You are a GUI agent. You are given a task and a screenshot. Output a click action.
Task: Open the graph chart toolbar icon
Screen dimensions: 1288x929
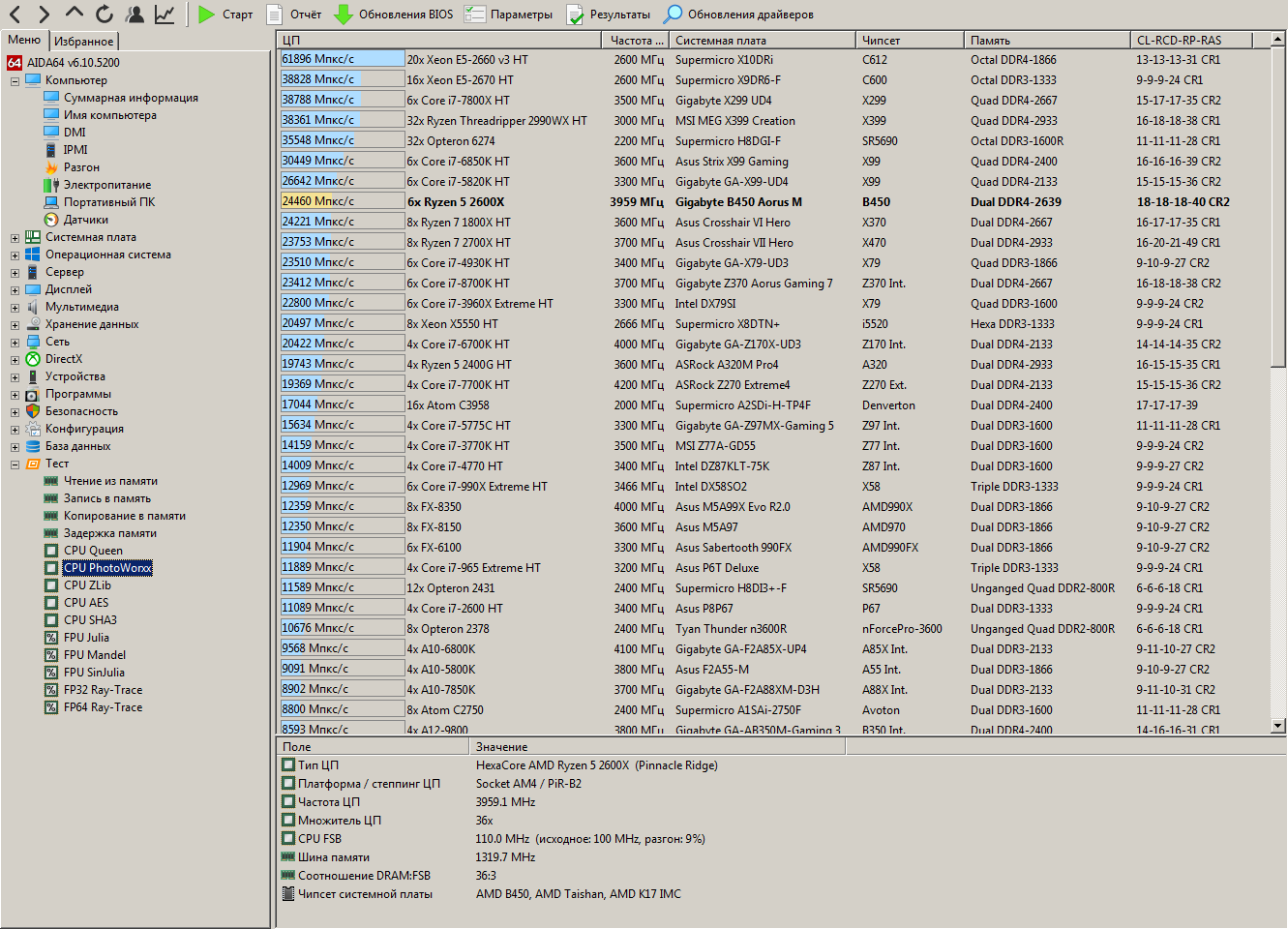pos(165,14)
